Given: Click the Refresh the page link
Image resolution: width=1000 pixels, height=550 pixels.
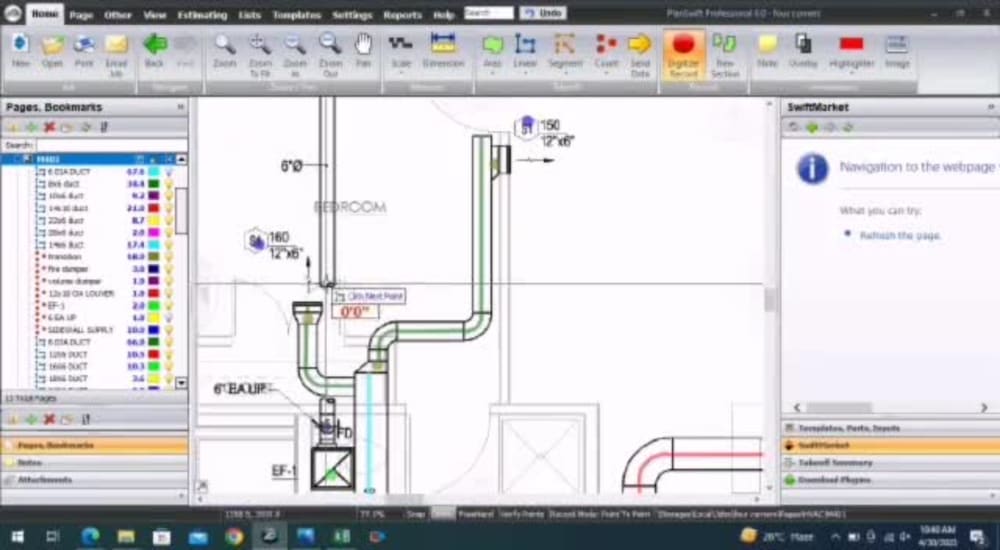Looking at the screenshot, I should [900, 235].
